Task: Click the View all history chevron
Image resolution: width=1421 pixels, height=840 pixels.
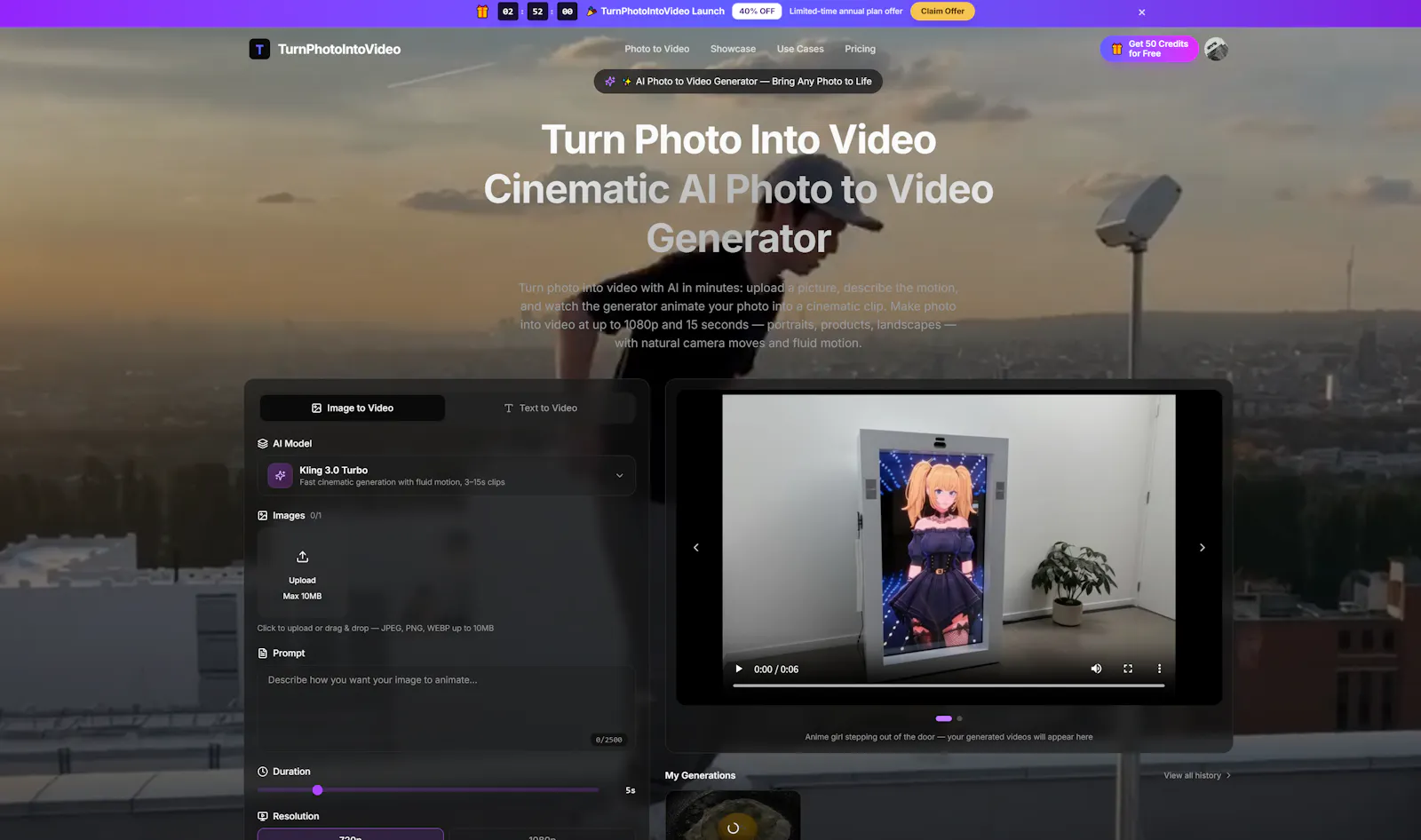Action: (1228, 775)
